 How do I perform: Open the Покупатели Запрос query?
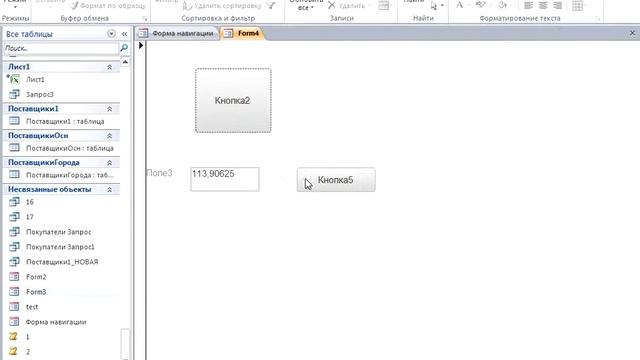coord(58,232)
